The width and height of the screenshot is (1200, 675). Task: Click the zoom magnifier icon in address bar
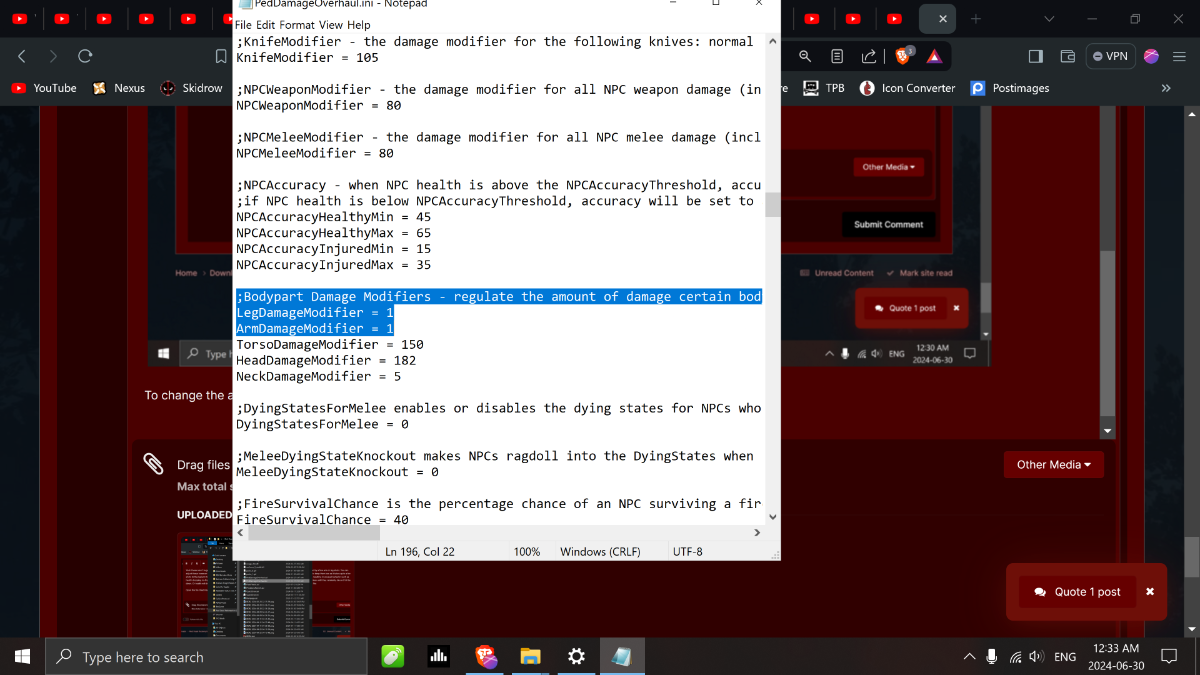point(805,56)
